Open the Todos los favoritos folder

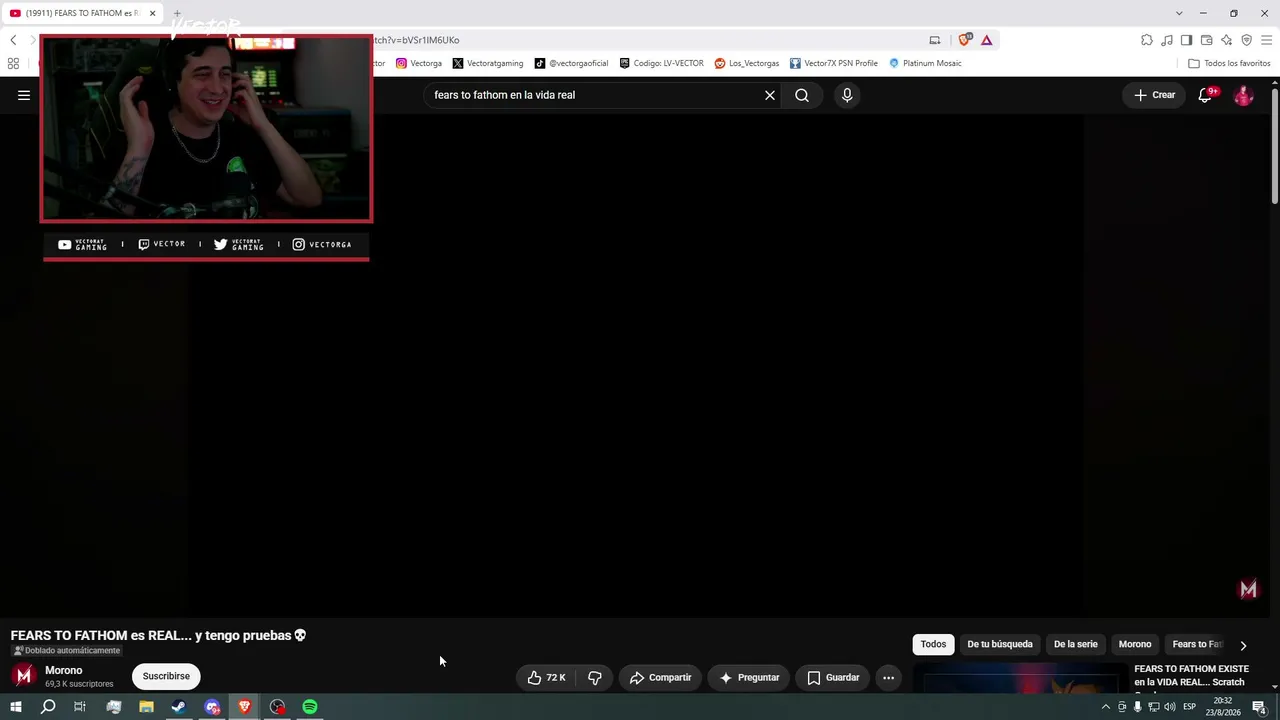1229,63
